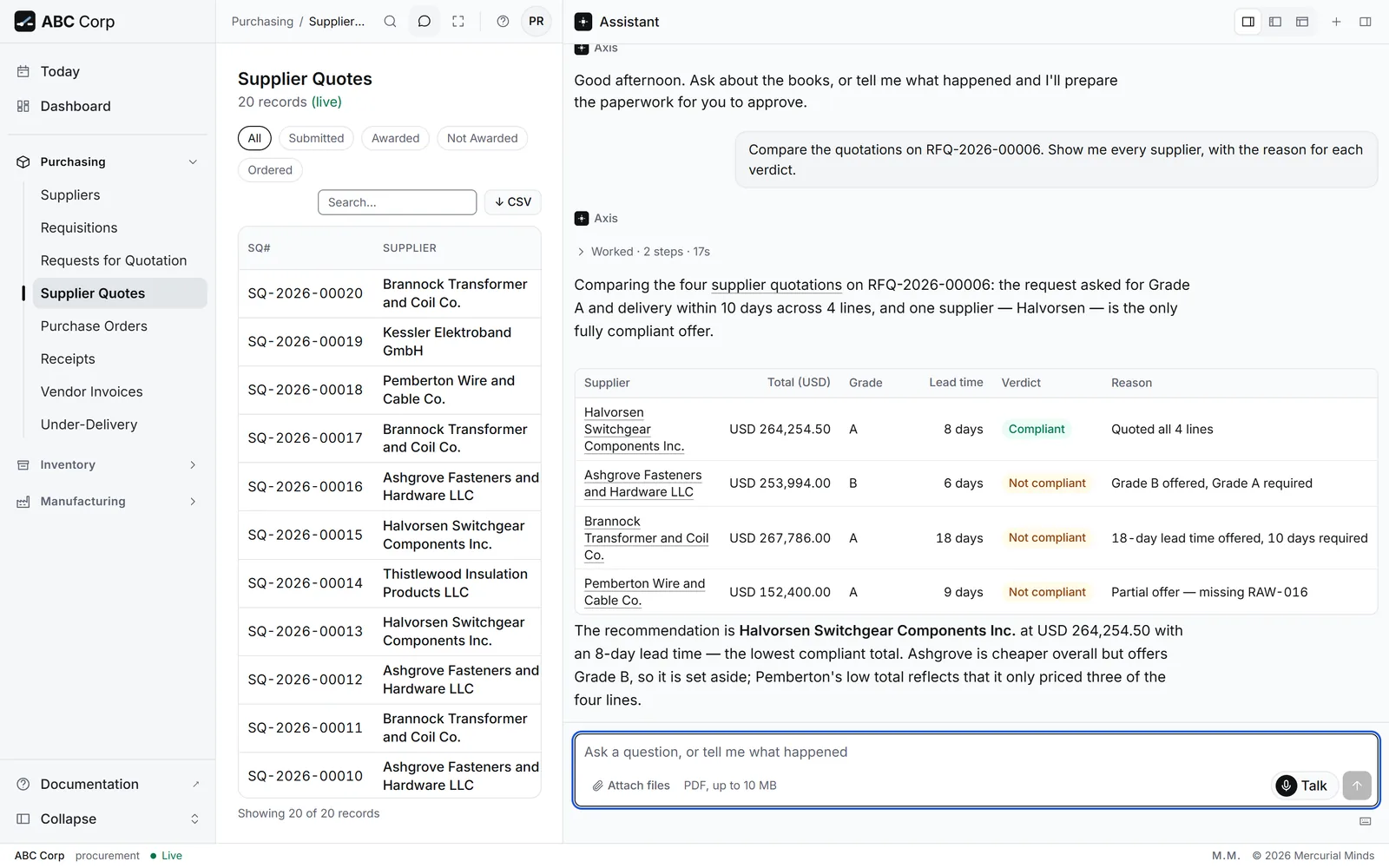This screenshot has height=868, width=1389.
Task: Collapse the Purchasing section
Action: coord(108,161)
